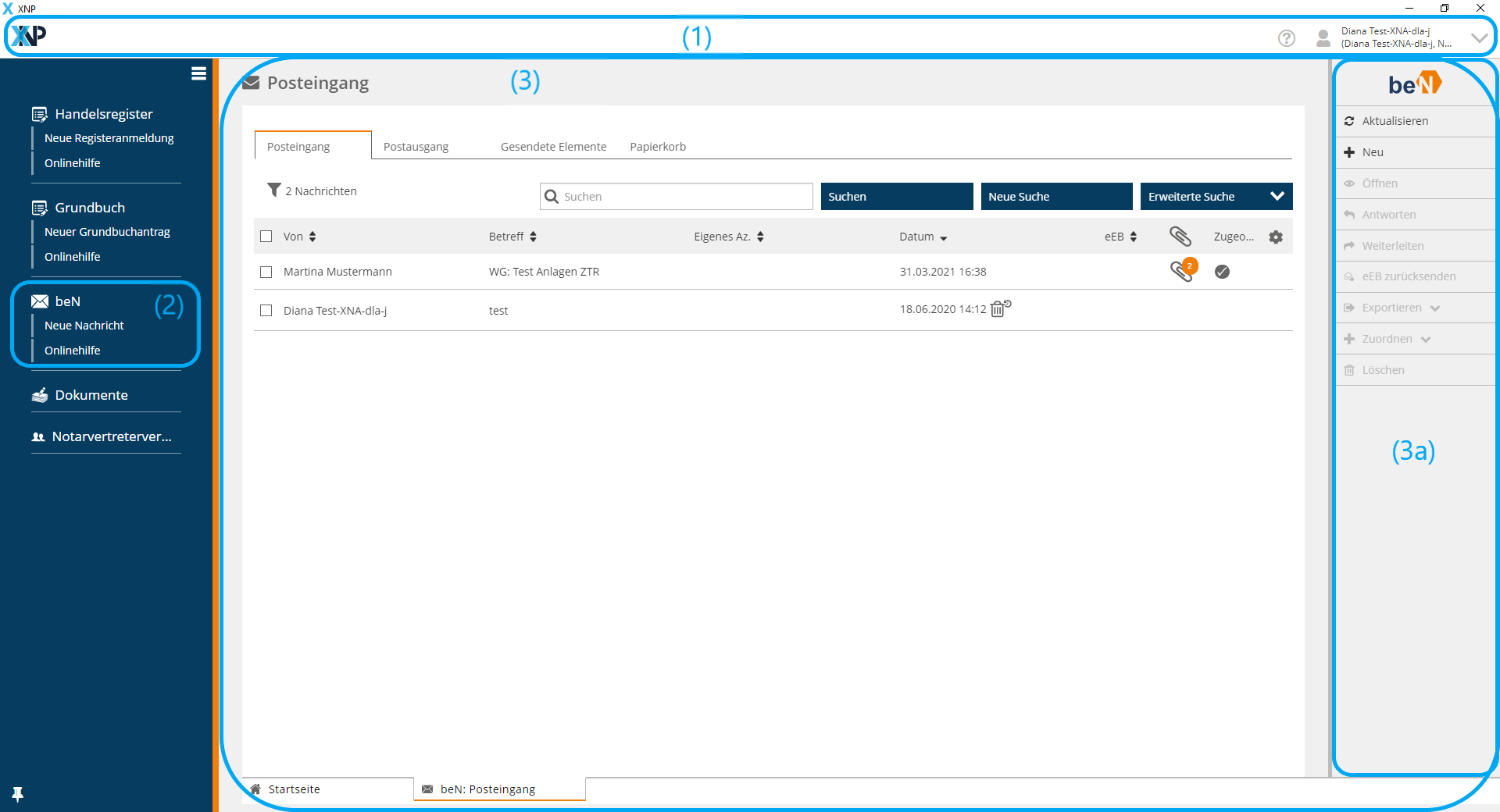Switch to the Posteingang tab
The width and height of the screenshot is (1500, 812).
pos(312,146)
